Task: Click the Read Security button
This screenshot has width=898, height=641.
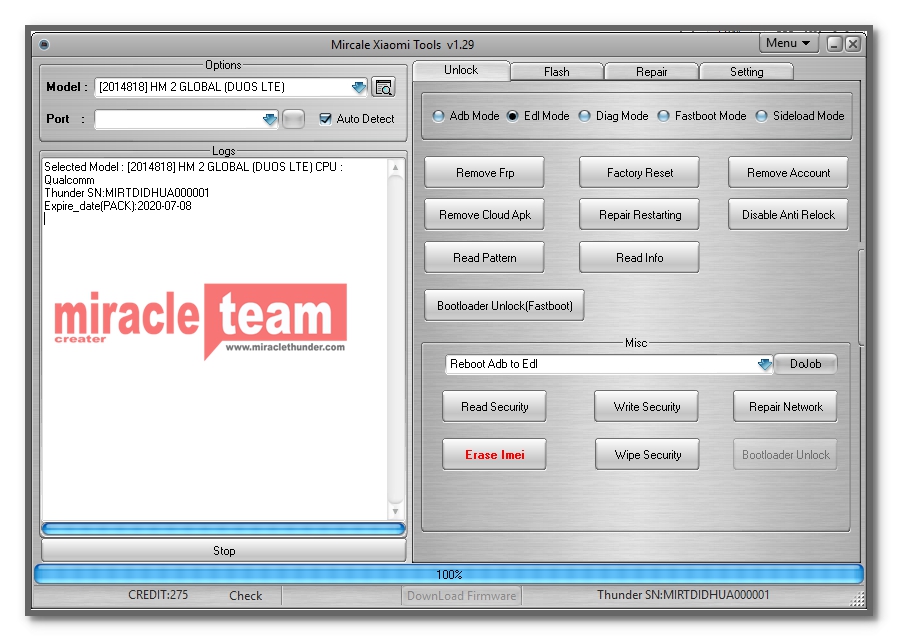Action: 494,407
